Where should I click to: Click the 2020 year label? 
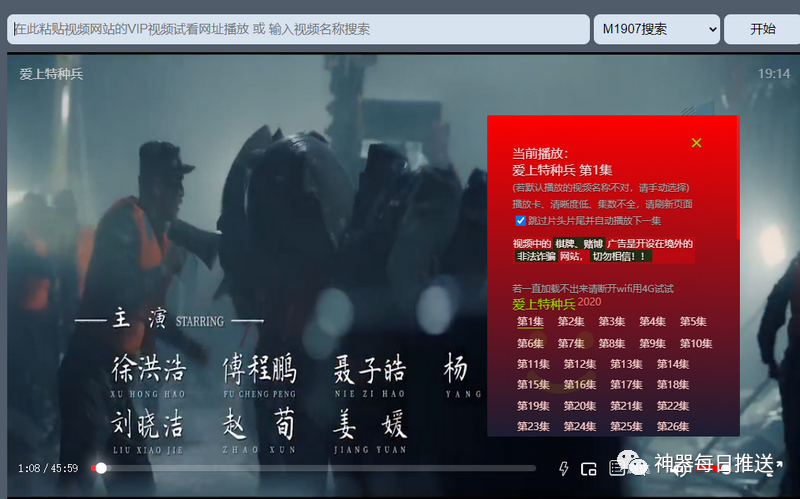589,302
